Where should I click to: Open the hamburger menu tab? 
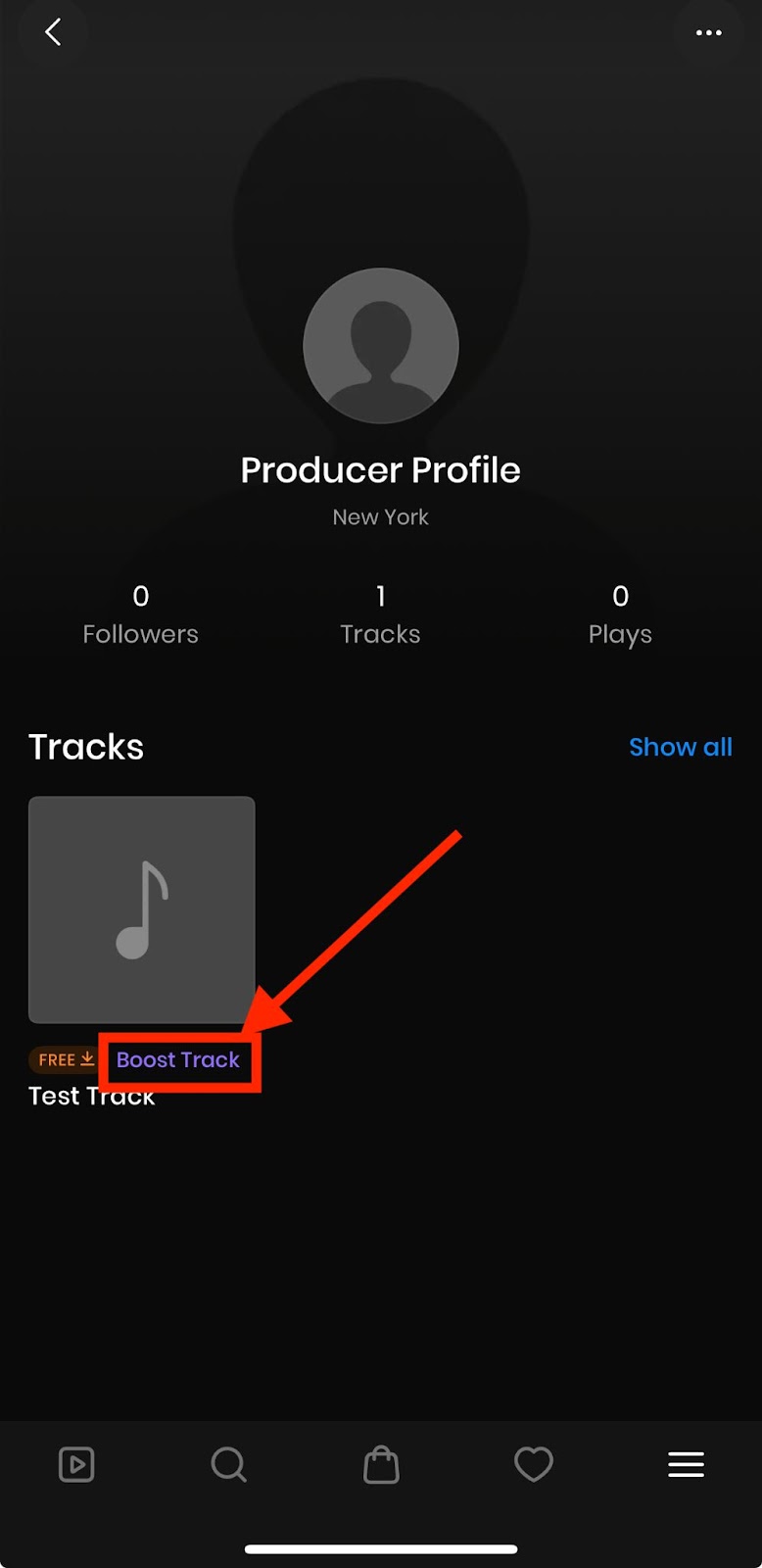[x=686, y=1465]
